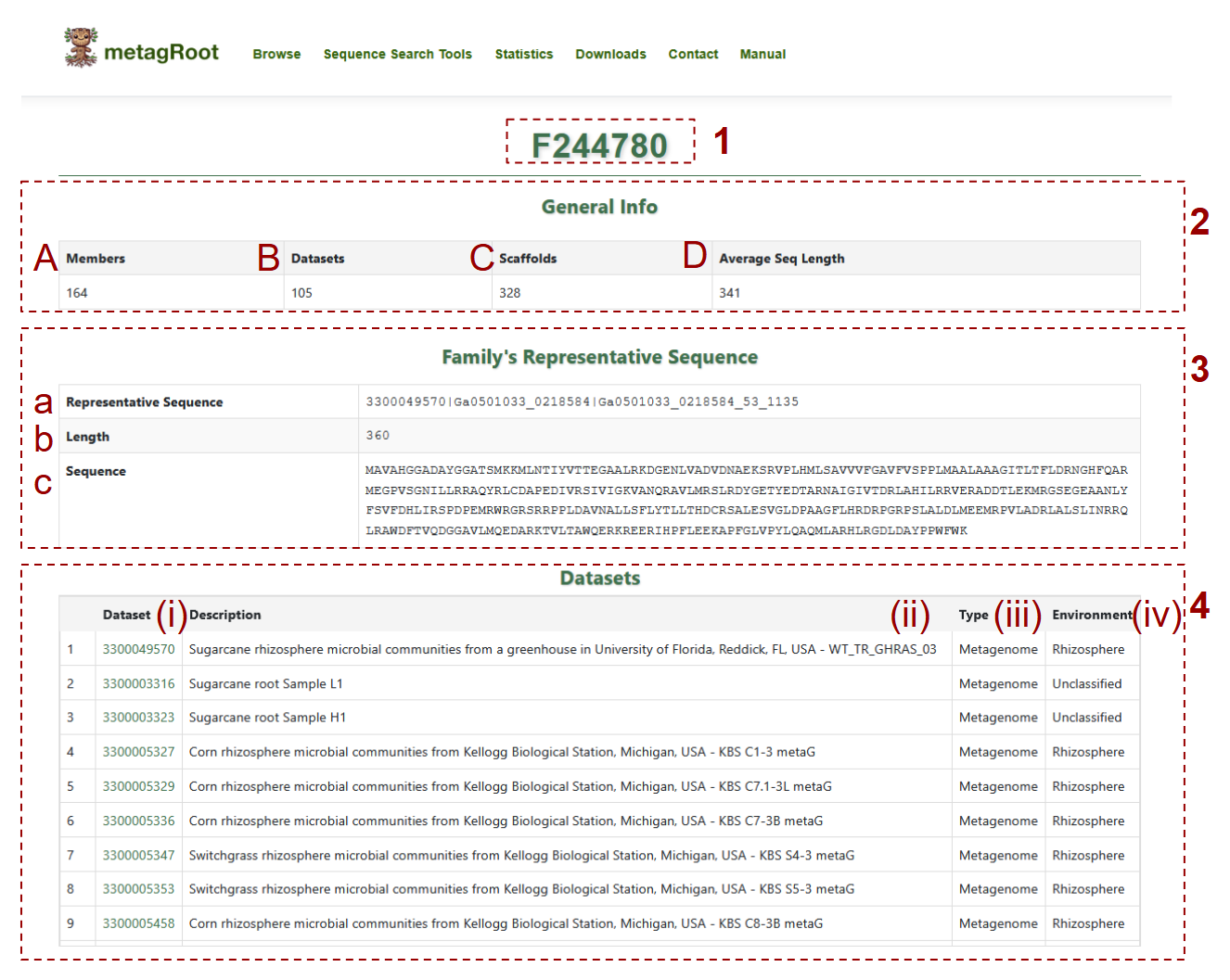Open the Browse menu item
Viewport: 1230px width, 980px height.
tap(276, 55)
